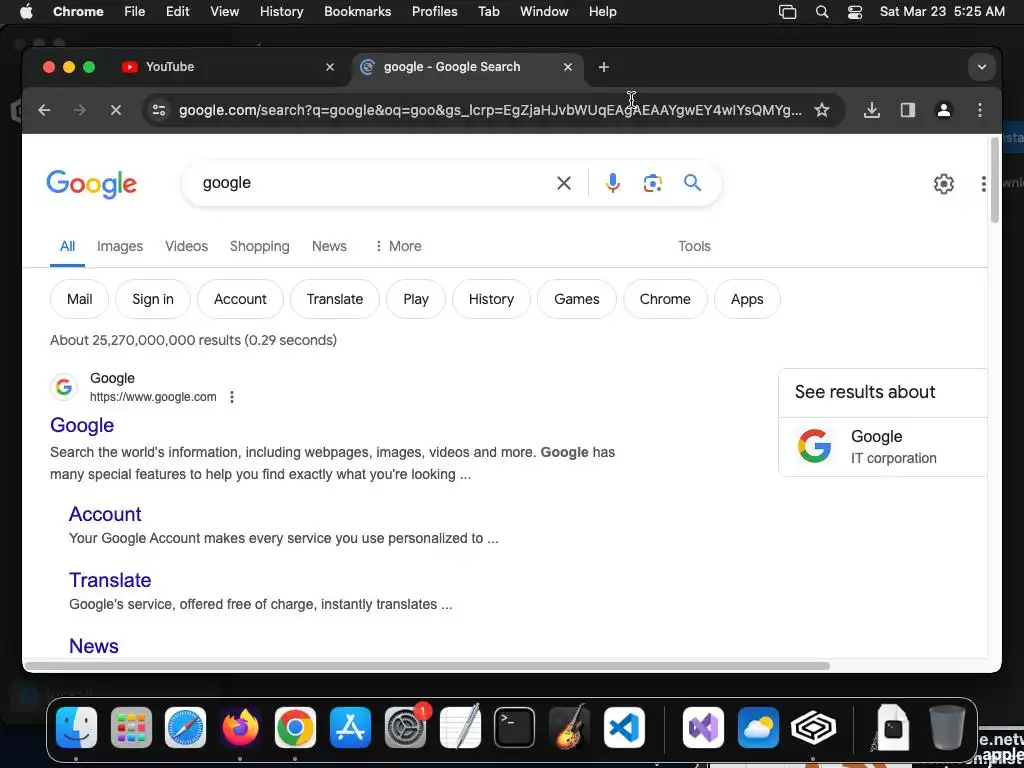
Task: Click the Apps suggestion chip
Action: (747, 299)
